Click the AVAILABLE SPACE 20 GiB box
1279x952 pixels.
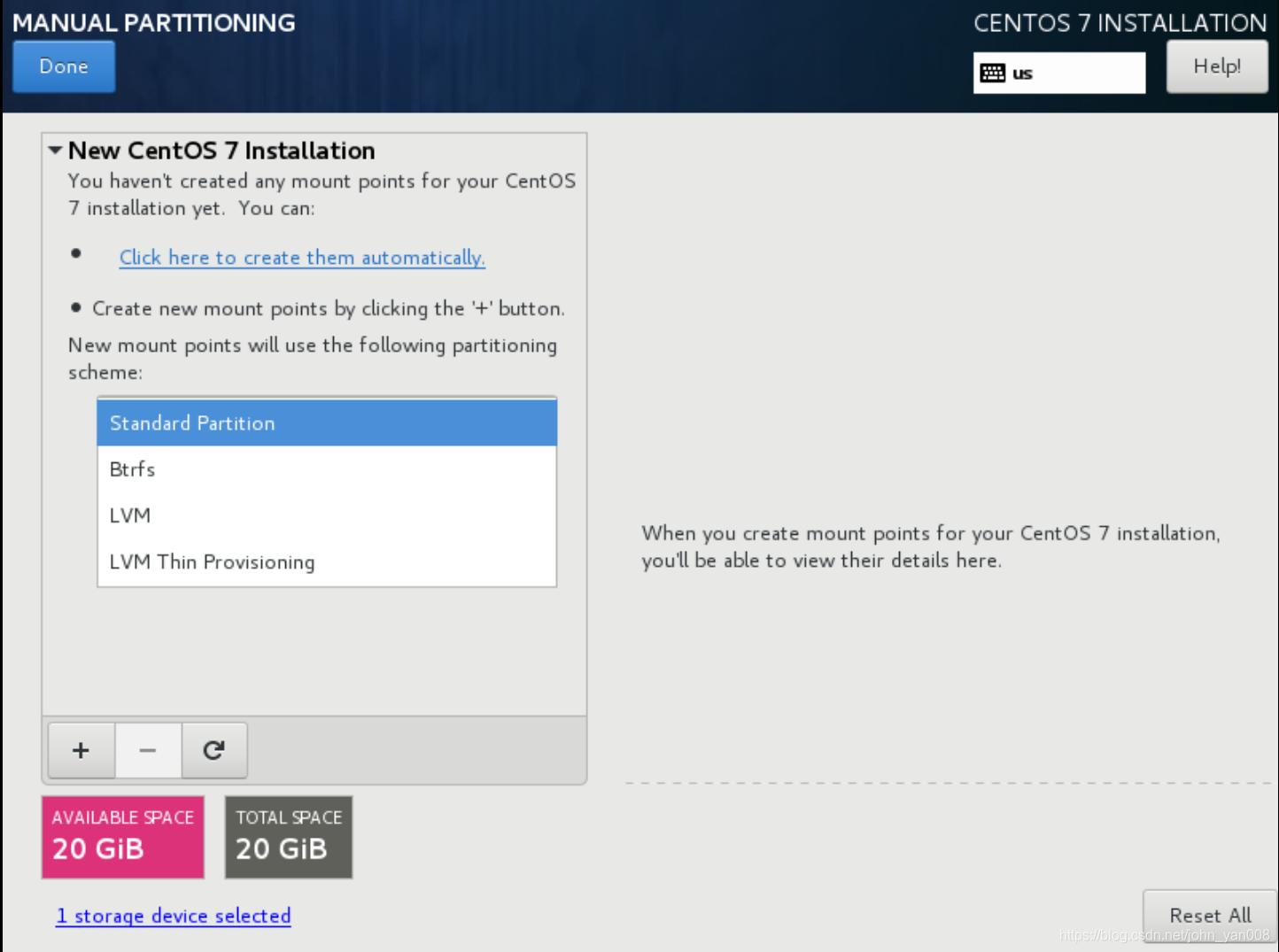point(123,837)
